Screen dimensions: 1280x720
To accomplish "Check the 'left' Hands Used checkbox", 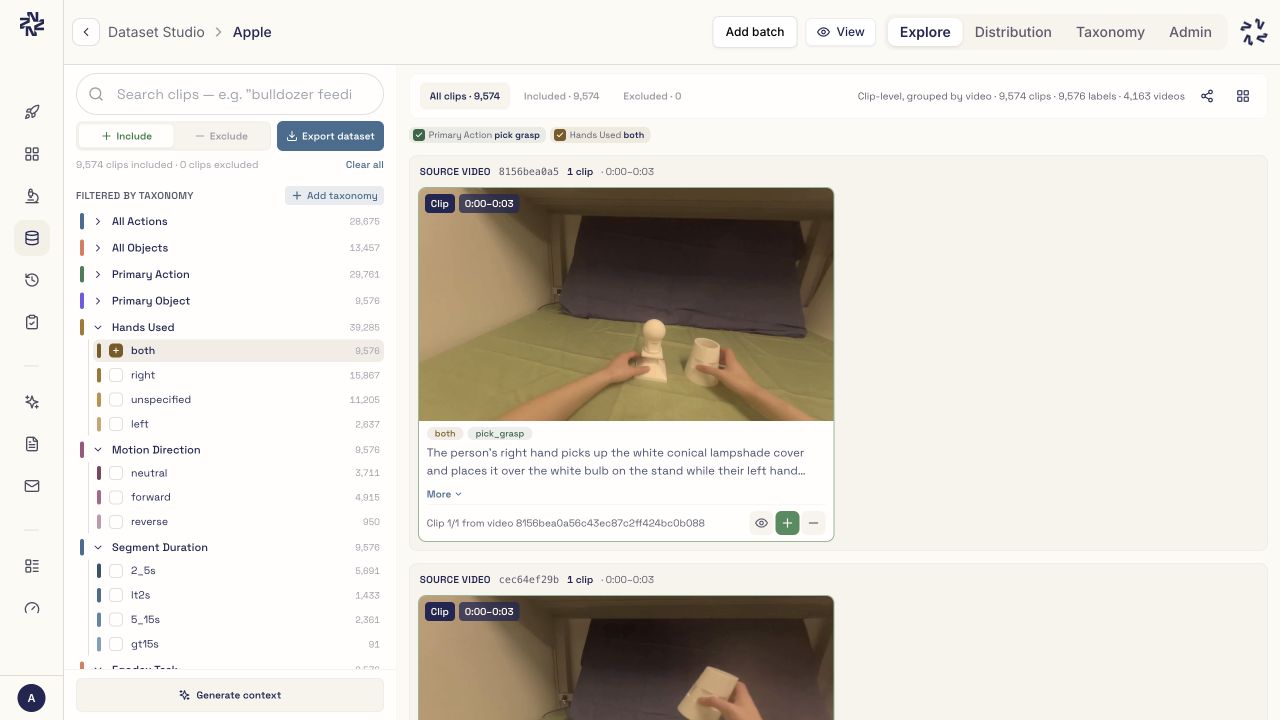I will (x=116, y=424).
